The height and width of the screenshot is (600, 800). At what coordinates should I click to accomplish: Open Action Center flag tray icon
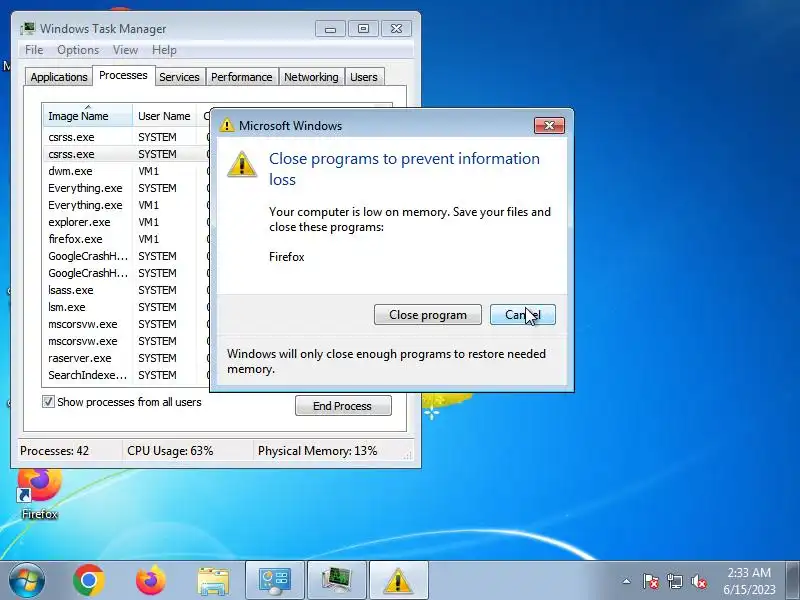pos(651,581)
